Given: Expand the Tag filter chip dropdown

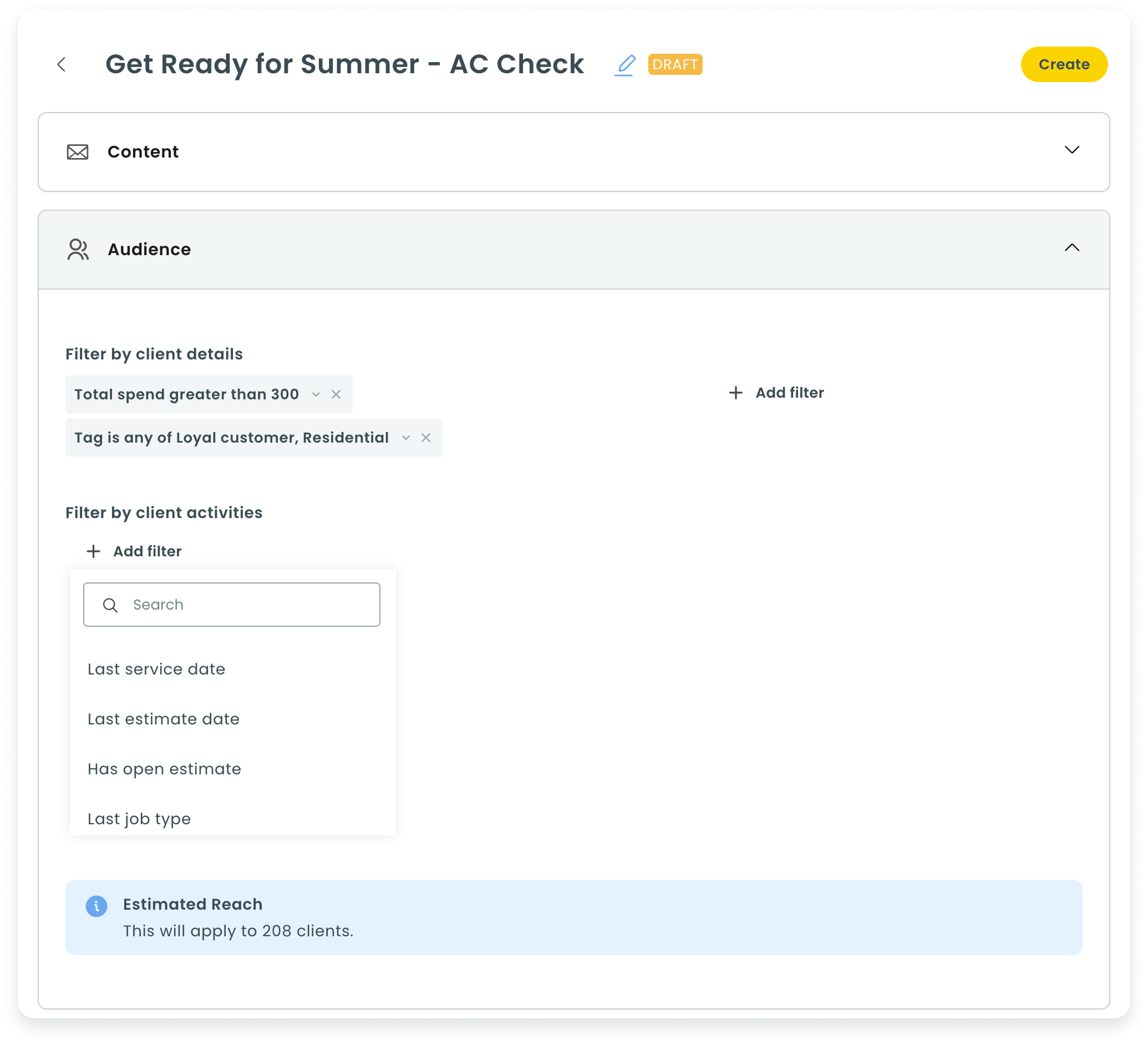Looking at the screenshot, I should click(x=406, y=438).
